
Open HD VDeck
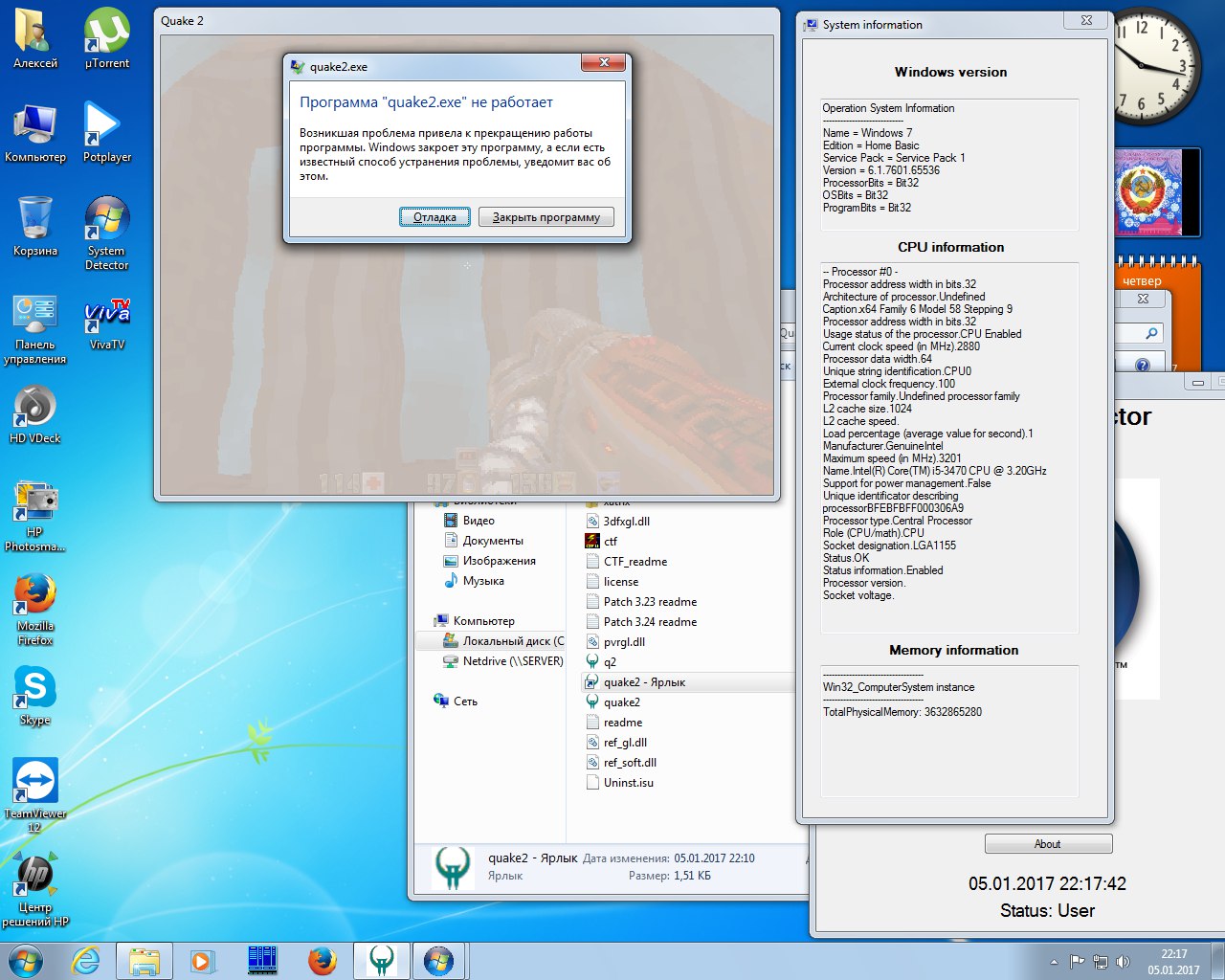34,407
